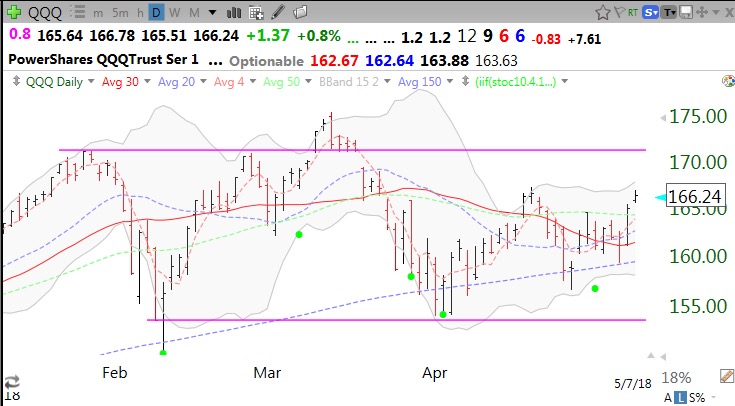Open the chart templates folder icon
Image resolution: width=735 pixels, height=406 pixels.
(x=300, y=12)
